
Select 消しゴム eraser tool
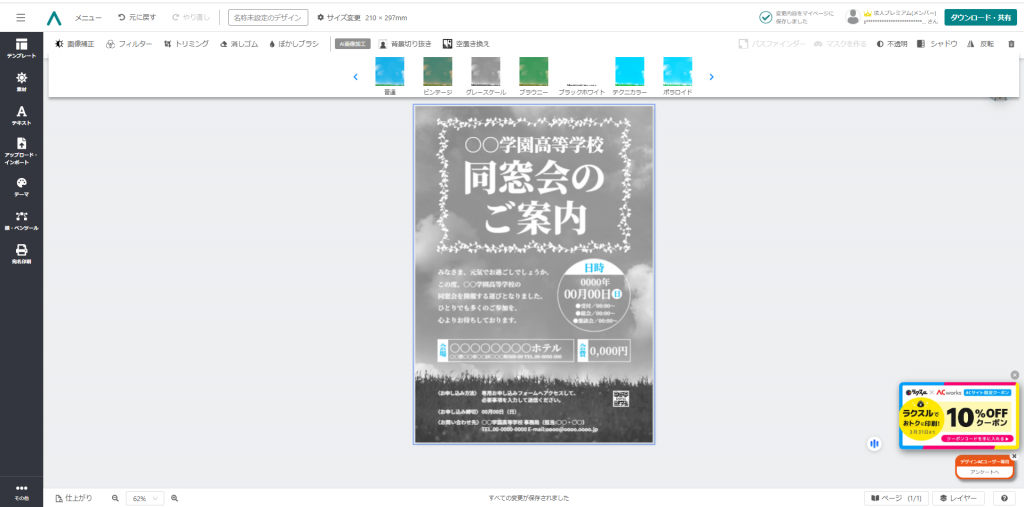tap(239, 44)
